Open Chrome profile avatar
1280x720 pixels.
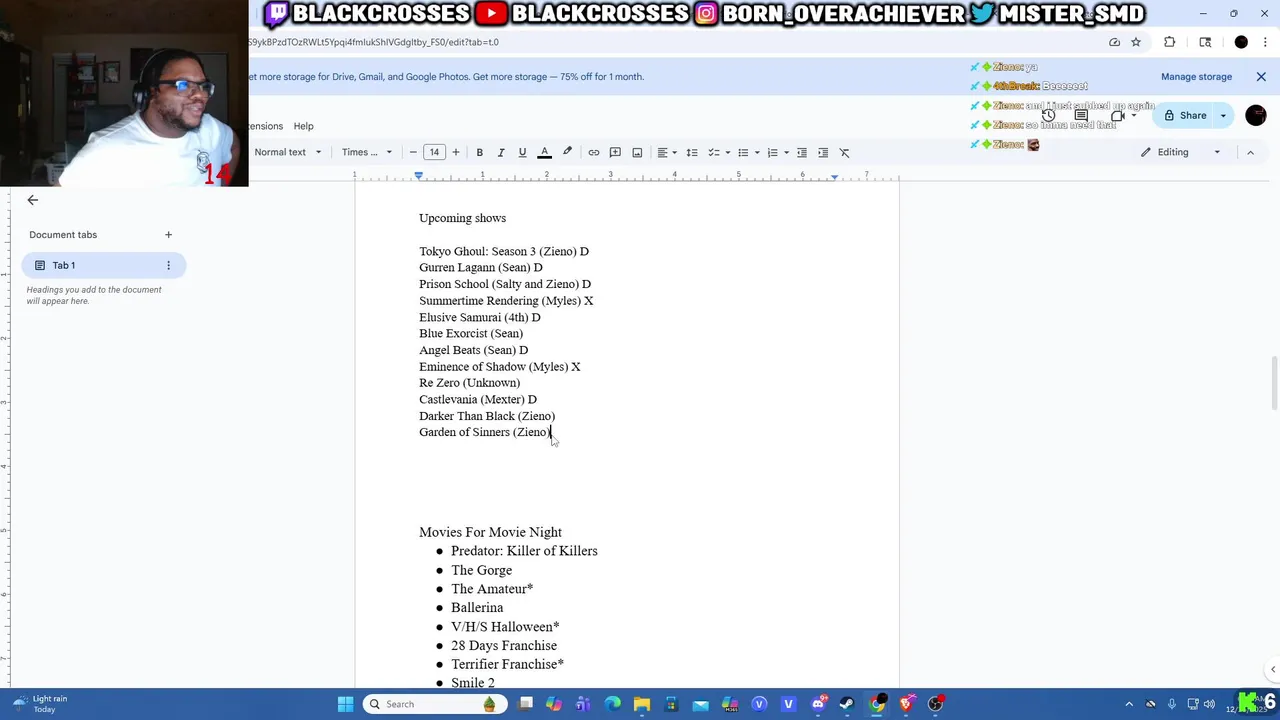coord(1241,42)
